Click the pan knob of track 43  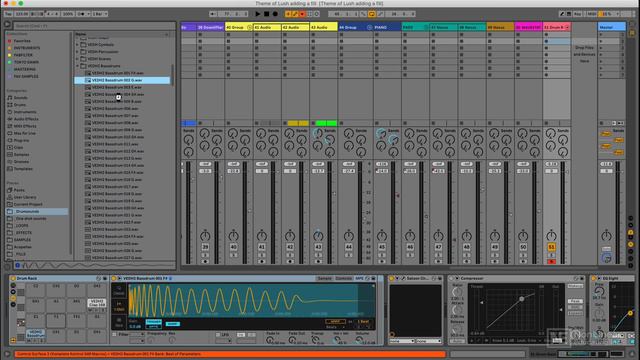point(318,236)
